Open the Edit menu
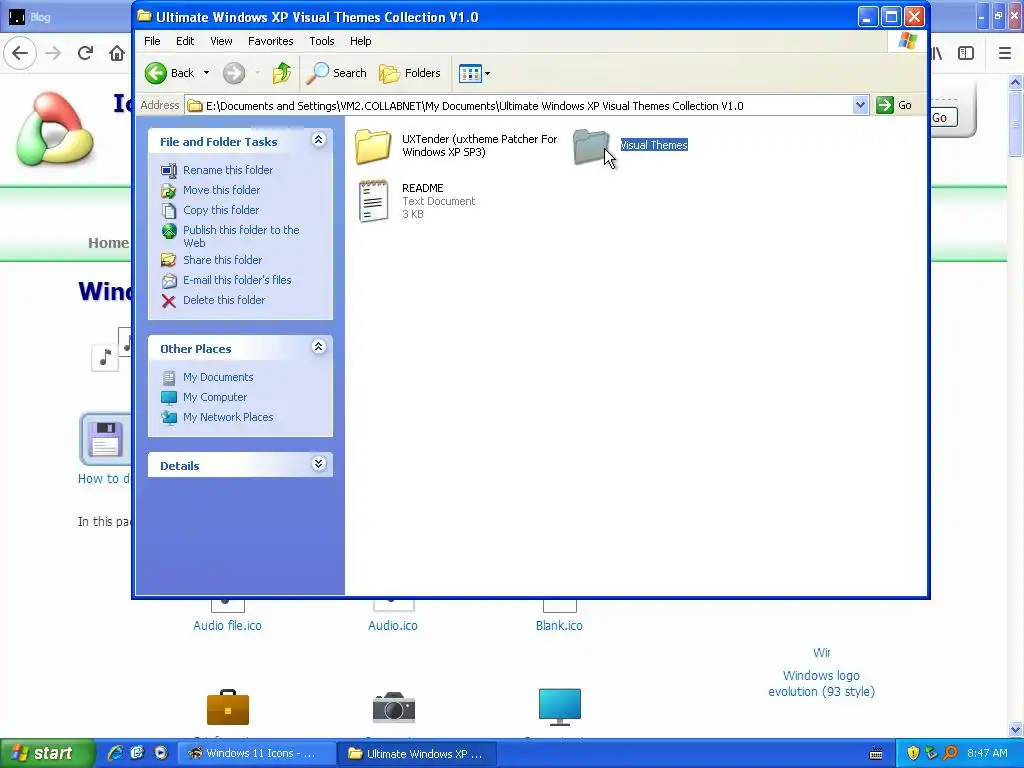The image size is (1024, 768). pos(185,40)
